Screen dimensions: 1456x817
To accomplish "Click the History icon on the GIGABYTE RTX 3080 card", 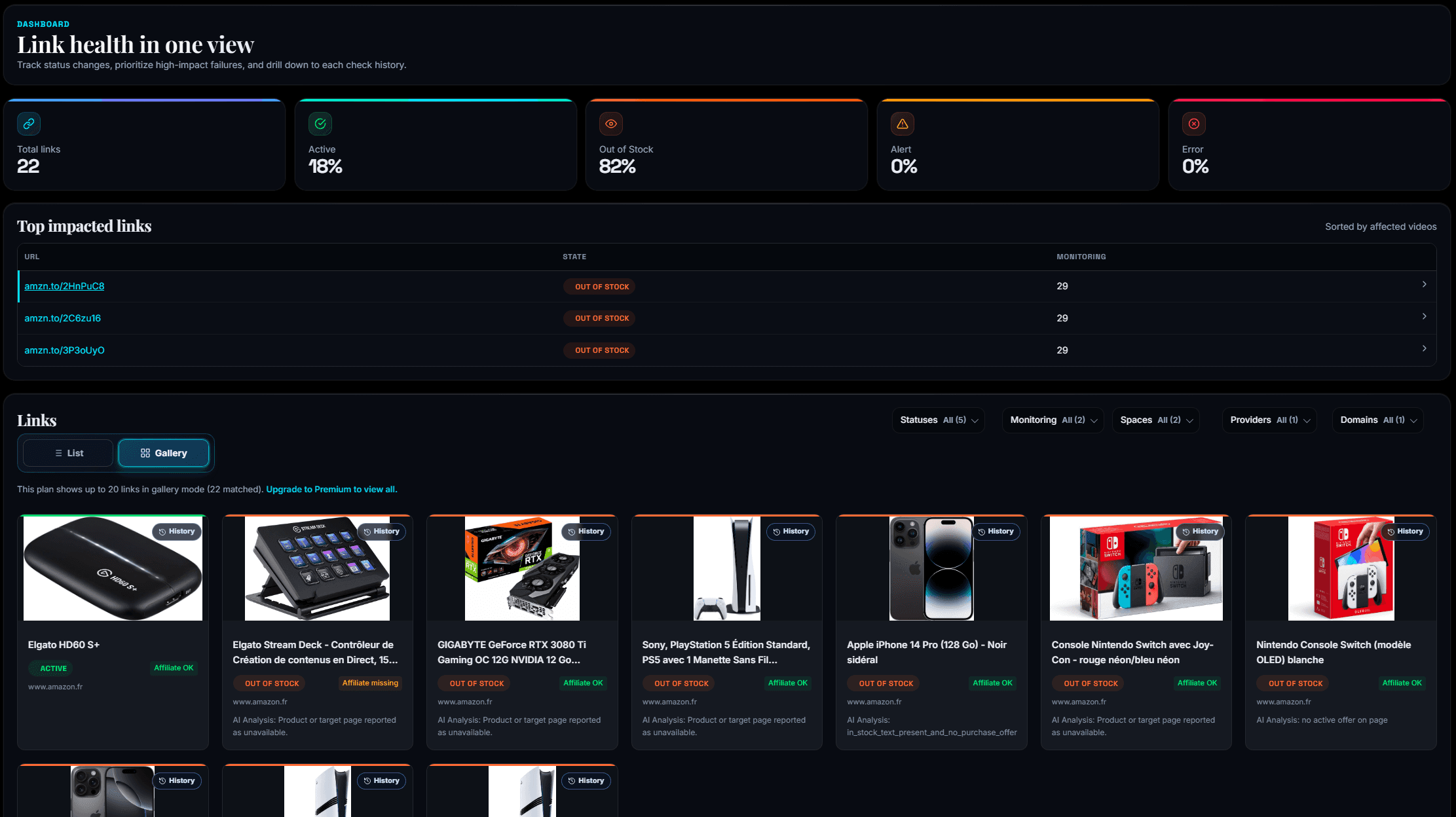I will point(571,532).
